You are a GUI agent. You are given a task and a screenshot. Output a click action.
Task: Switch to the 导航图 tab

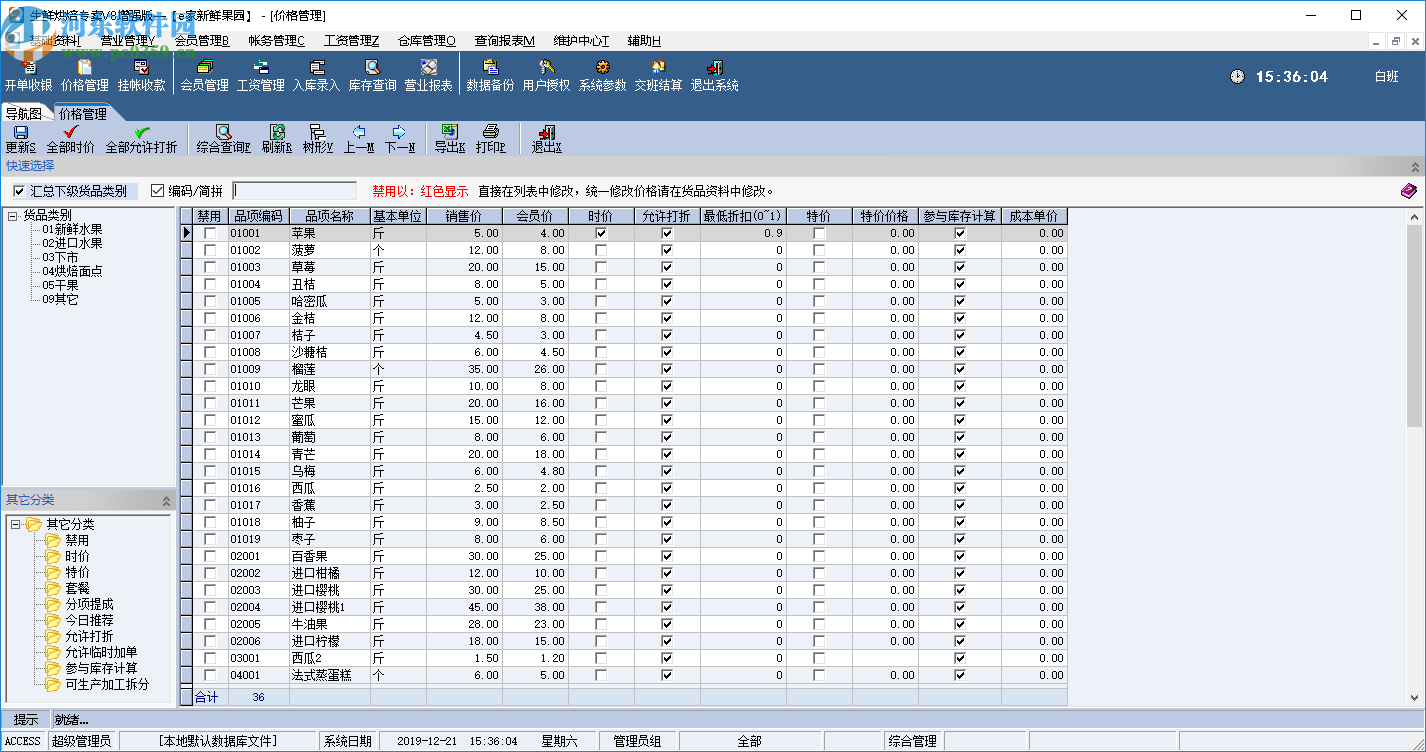pyautogui.click(x=24, y=114)
